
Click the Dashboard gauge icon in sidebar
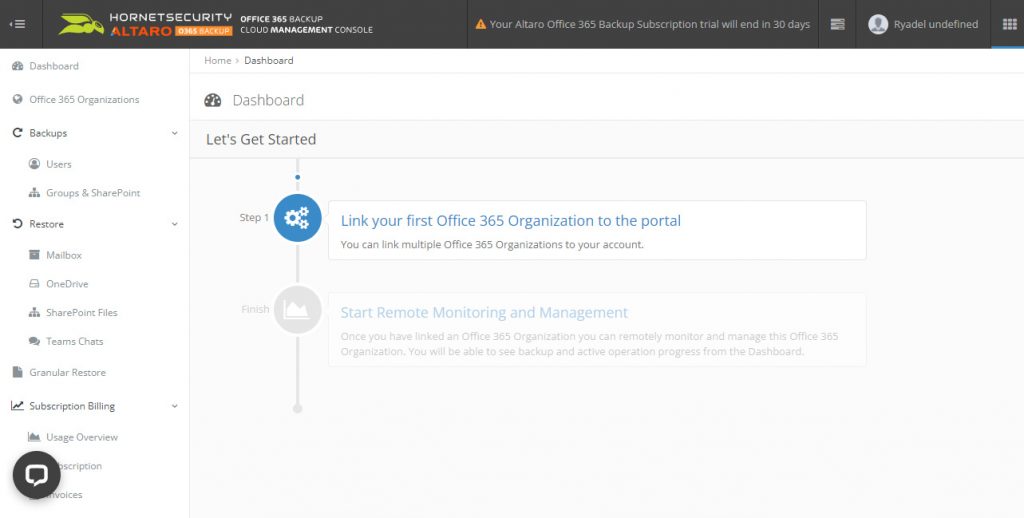coord(18,66)
